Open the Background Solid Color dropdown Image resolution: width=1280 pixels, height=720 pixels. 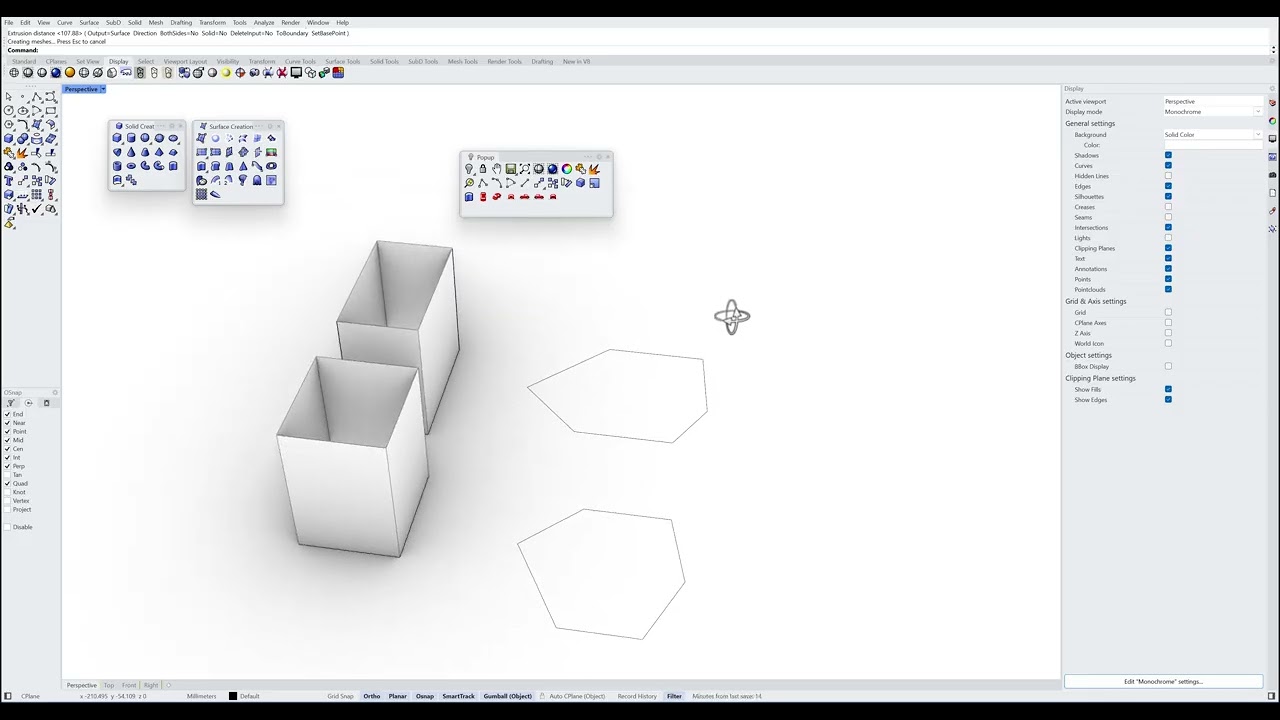1258,134
